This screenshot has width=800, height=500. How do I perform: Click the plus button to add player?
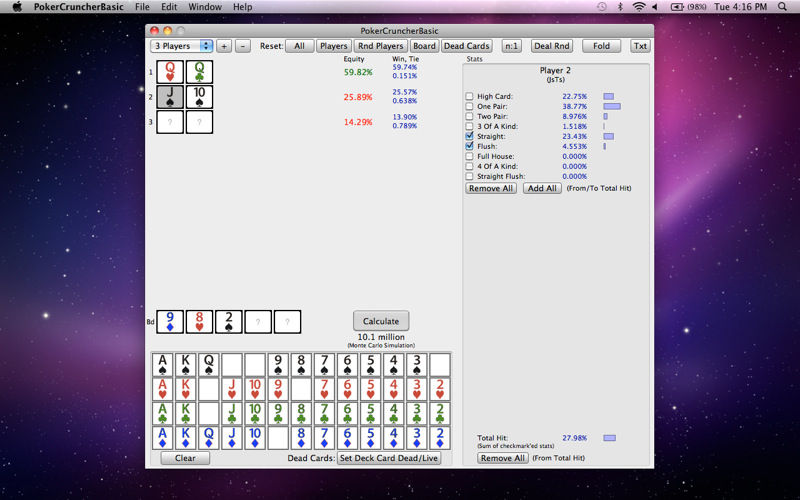coord(224,46)
